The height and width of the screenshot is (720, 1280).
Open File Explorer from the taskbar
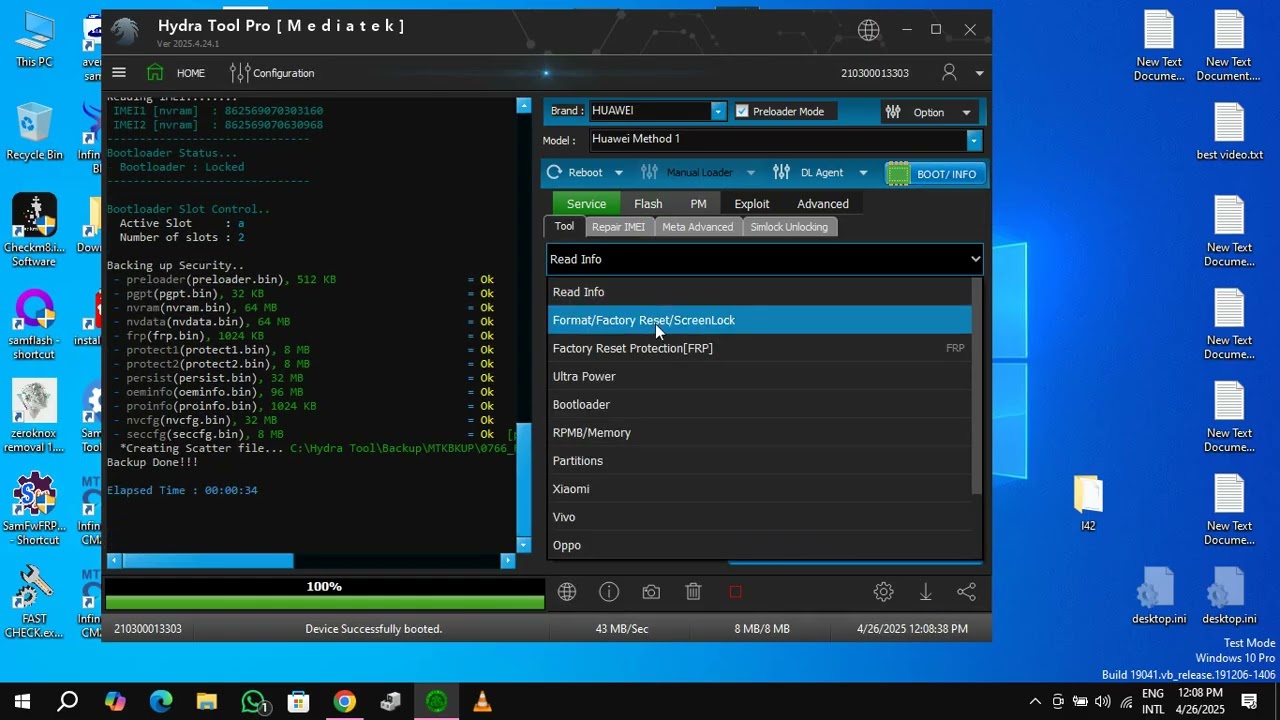(207, 702)
